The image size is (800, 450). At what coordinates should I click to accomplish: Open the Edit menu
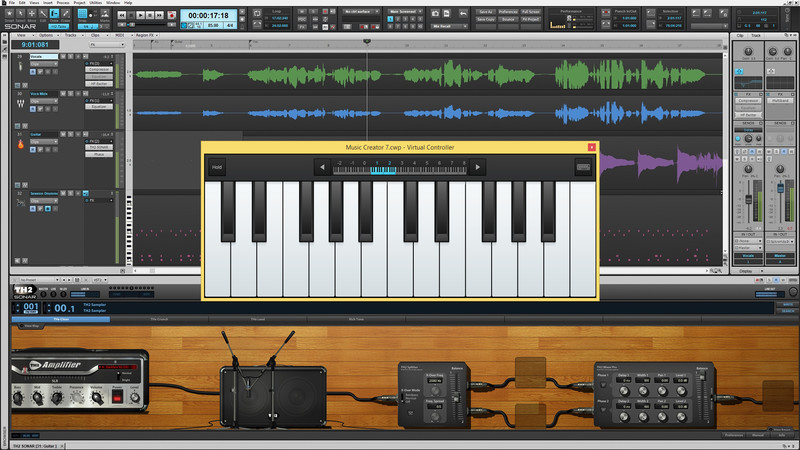tap(22, 3)
